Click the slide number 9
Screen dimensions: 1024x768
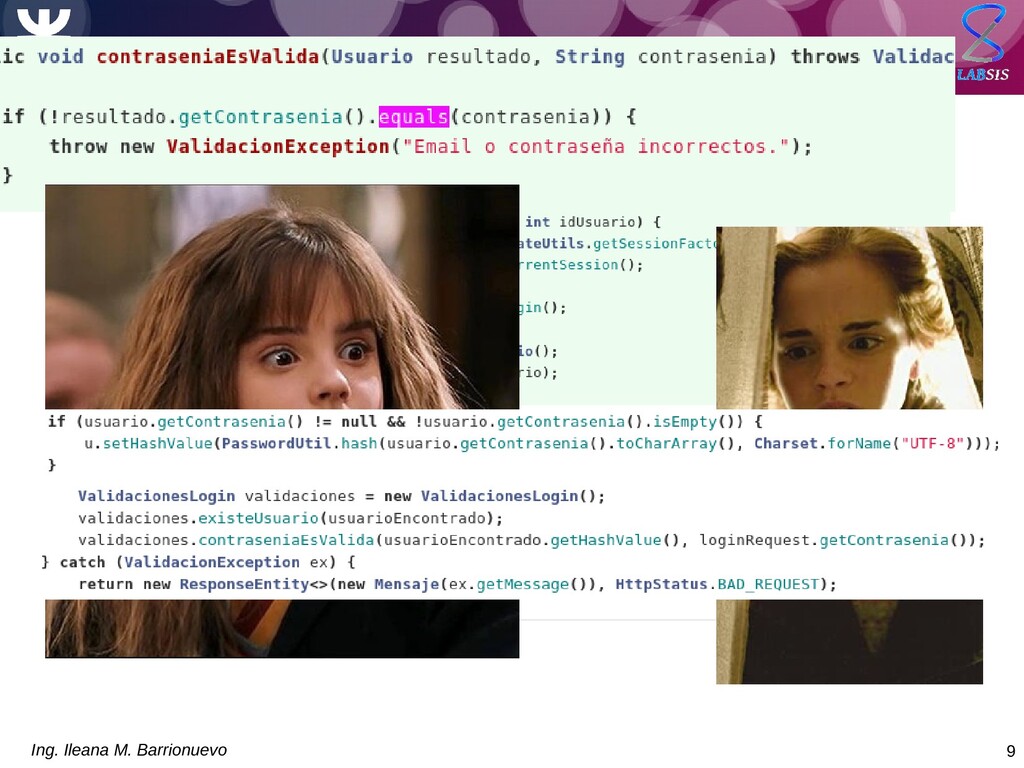[1011, 751]
